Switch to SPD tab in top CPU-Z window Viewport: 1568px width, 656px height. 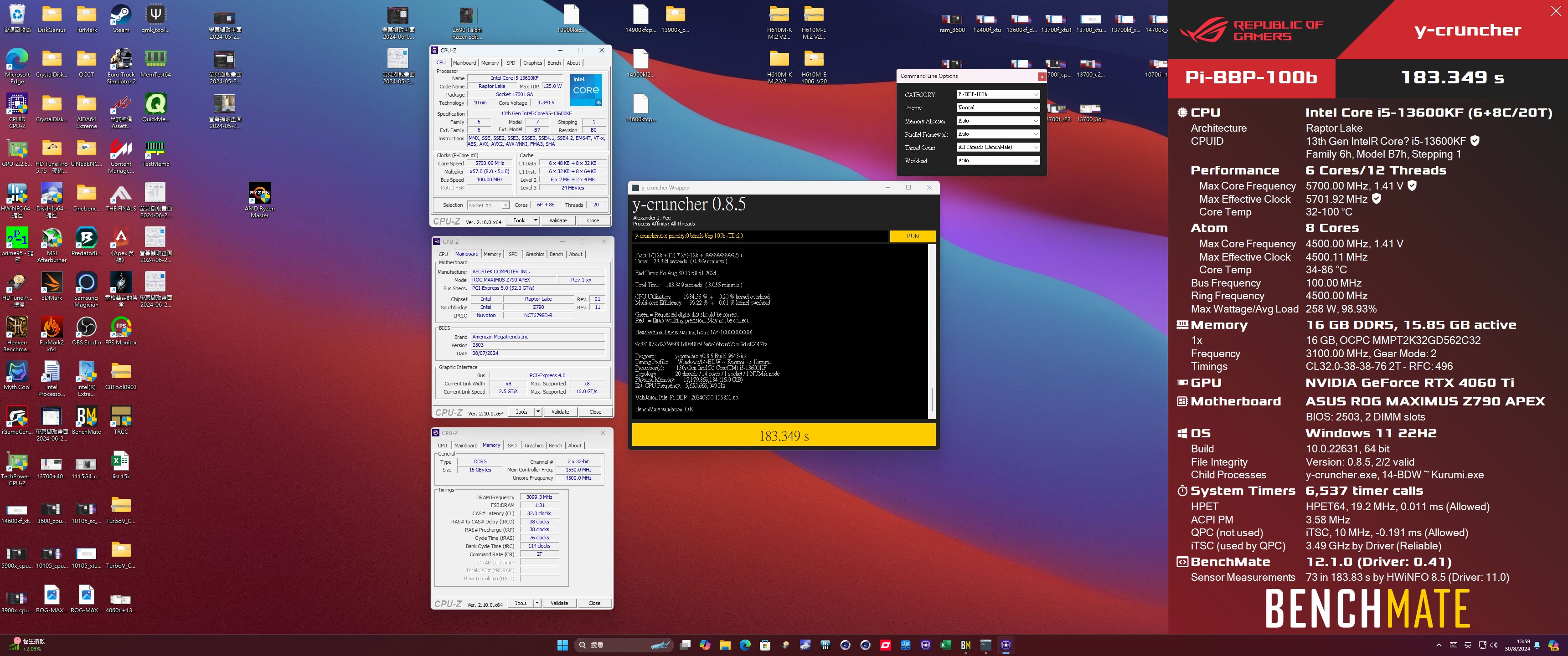[511, 63]
